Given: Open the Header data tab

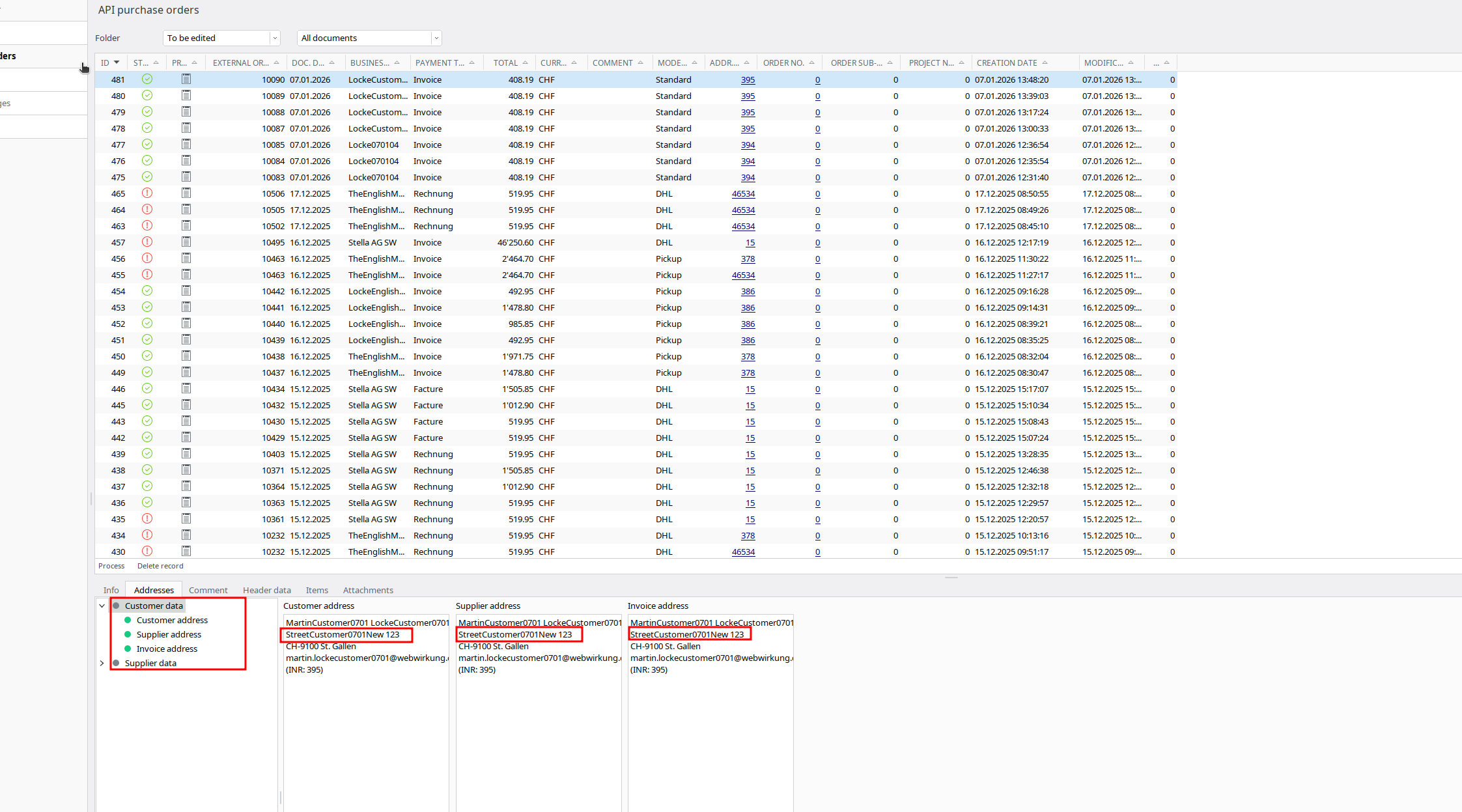Looking at the screenshot, I should [x=266, y=590].
